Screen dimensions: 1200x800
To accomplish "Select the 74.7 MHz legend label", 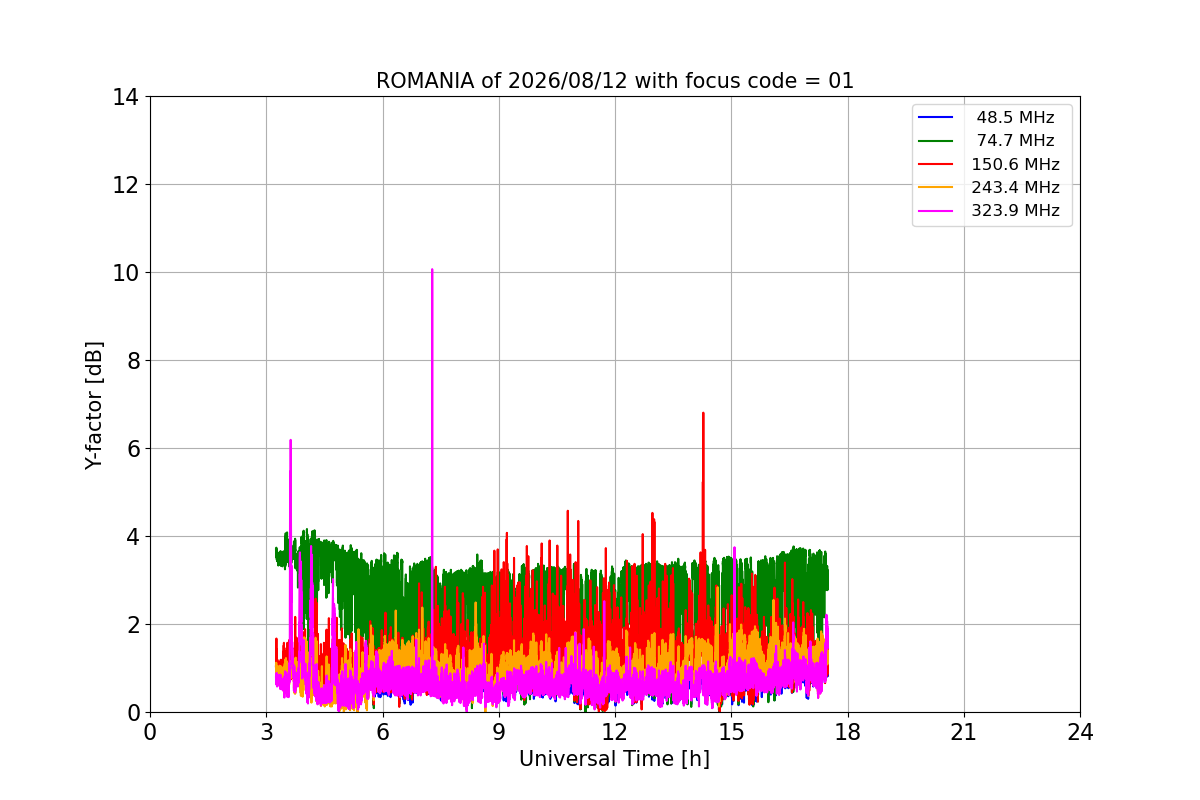I will click(1015, 141).
